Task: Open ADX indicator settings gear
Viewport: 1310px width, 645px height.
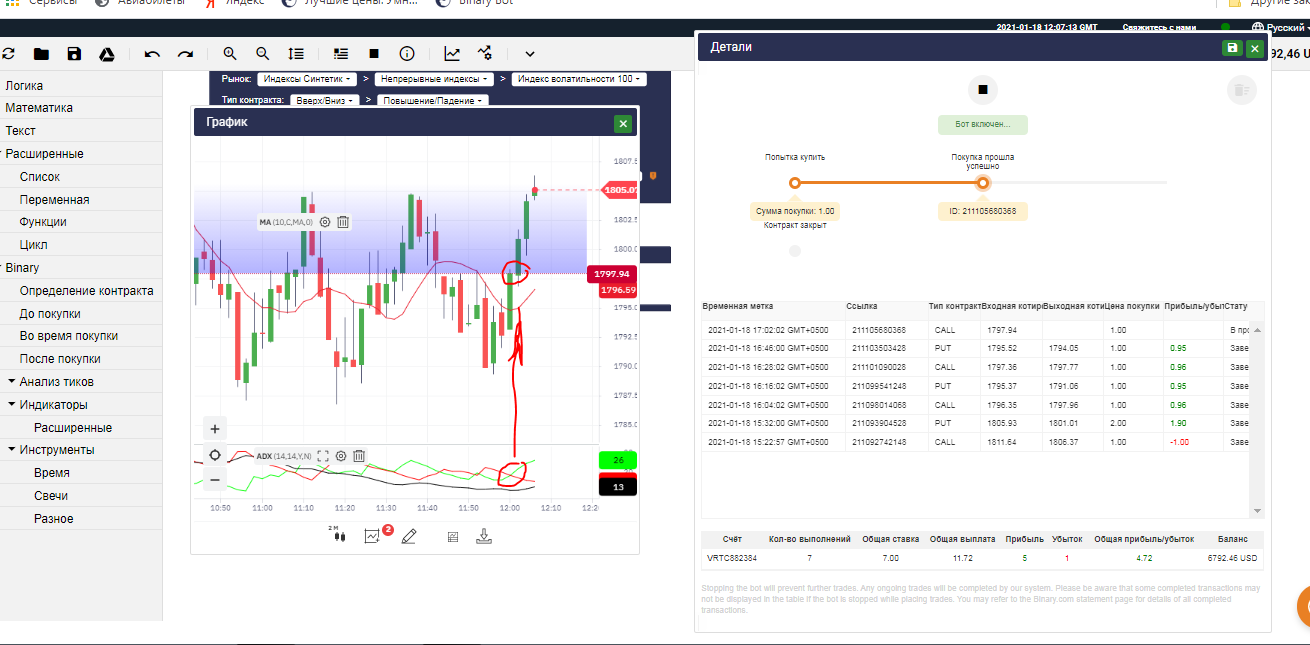Action: pyautogui.click(x=341, y=456)
